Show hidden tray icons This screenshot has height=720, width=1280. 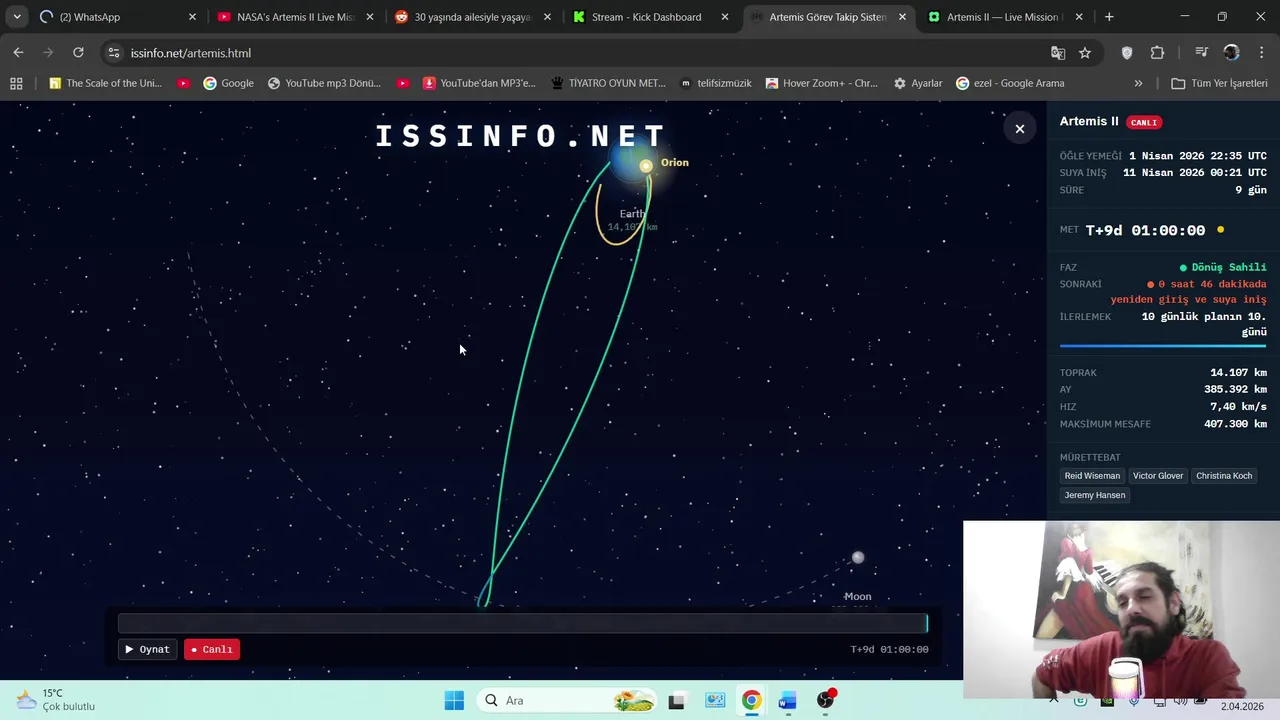(1054, 700)
